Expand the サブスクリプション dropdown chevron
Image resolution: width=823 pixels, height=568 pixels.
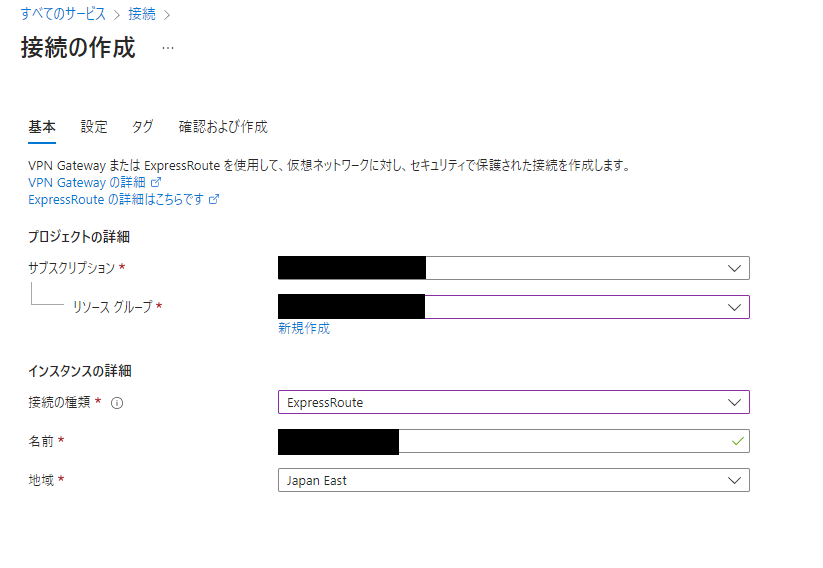(x=734, y=268)
